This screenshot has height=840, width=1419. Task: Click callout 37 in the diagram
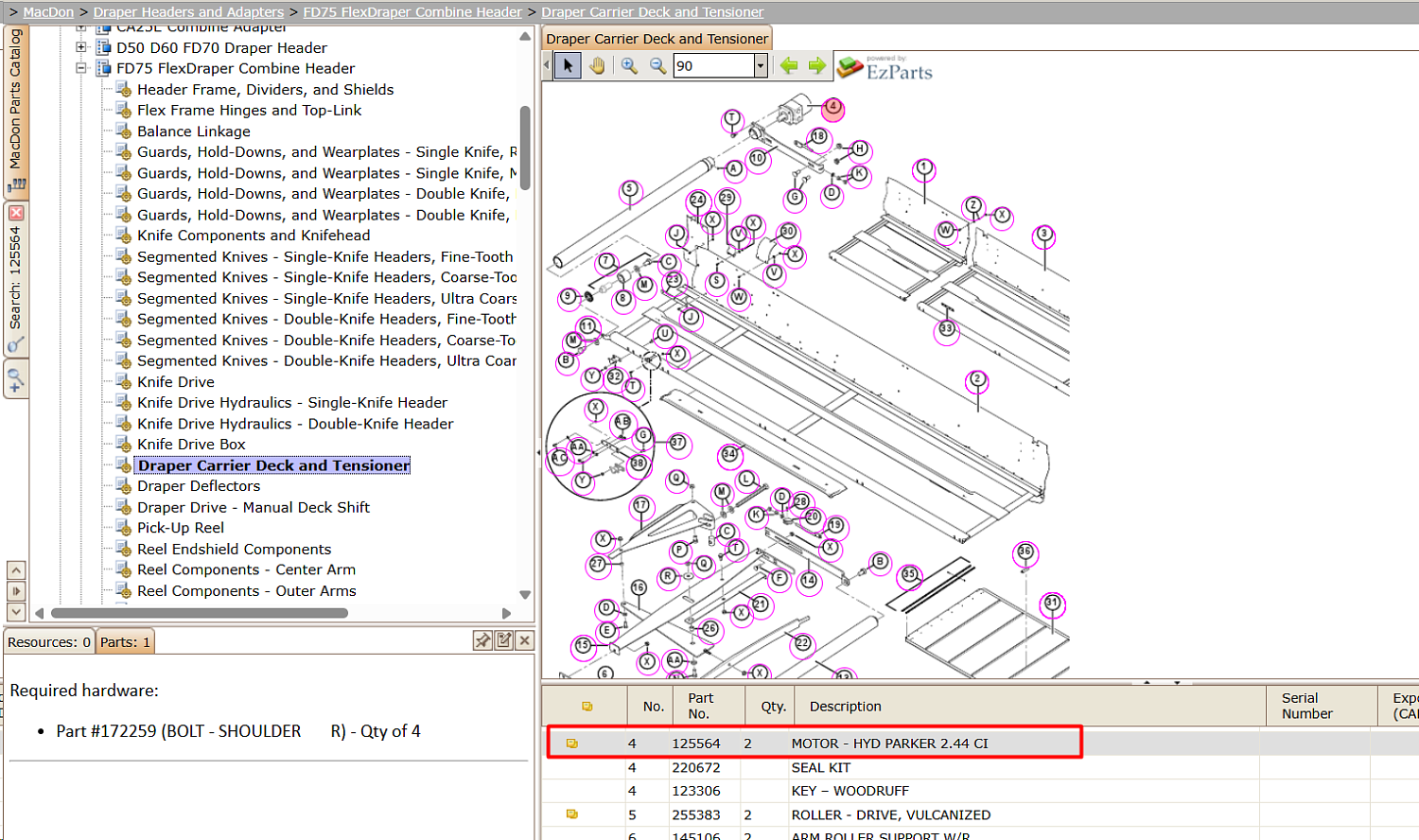677,443
